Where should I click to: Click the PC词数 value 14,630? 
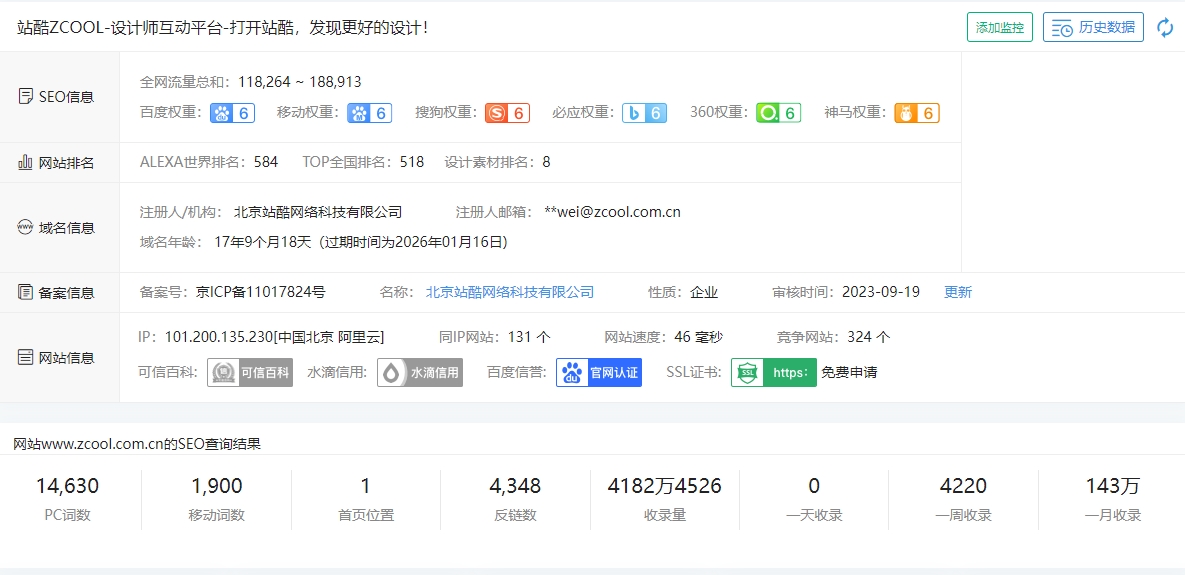(67, 486)
